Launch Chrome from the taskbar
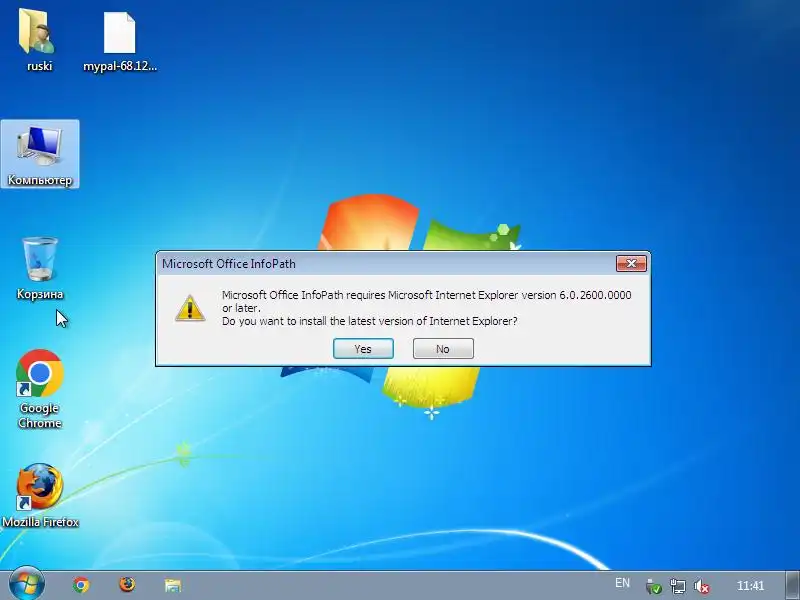The width and height of the screenshot is (800, 600). coord(81,585)
